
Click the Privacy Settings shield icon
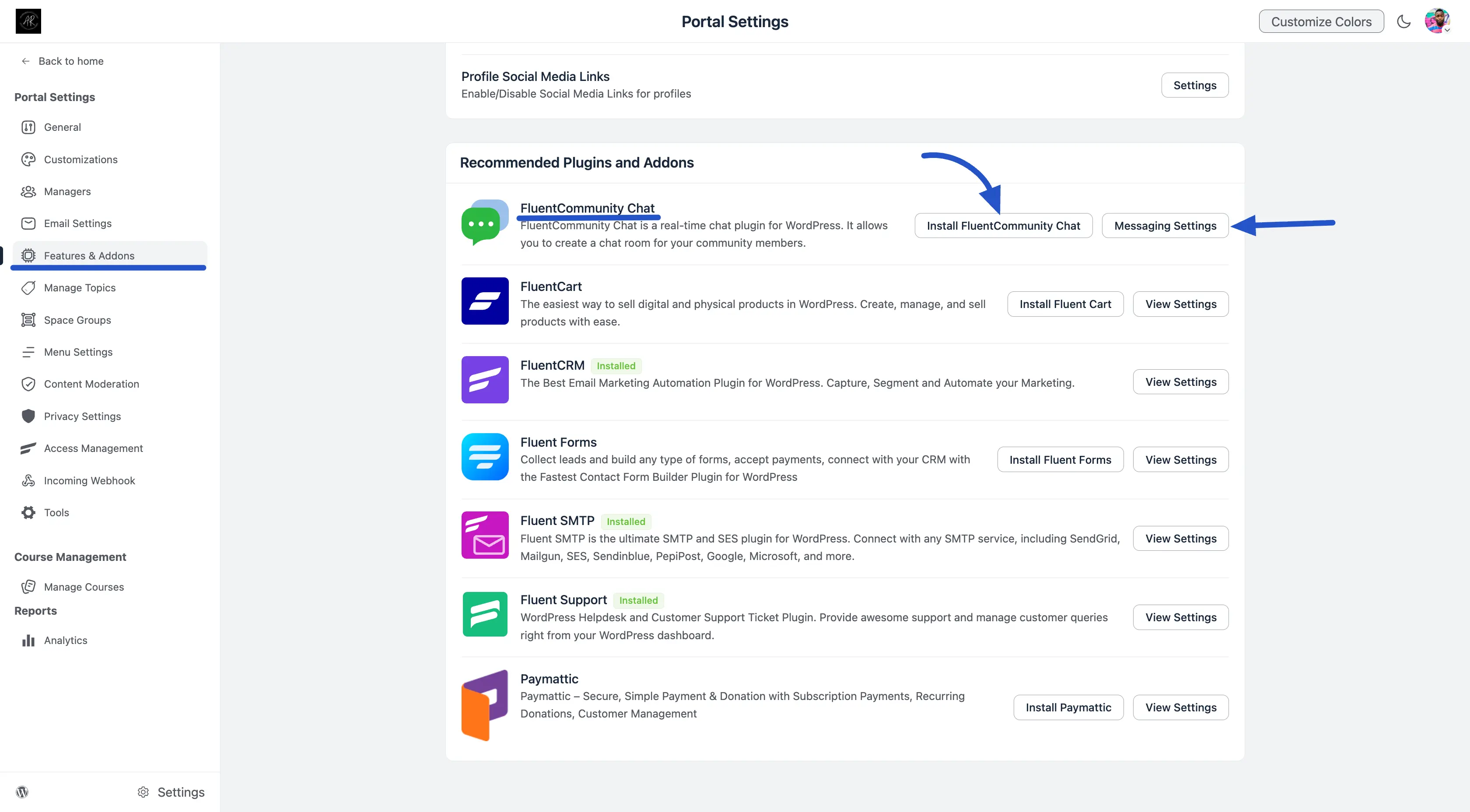(28, 416)
